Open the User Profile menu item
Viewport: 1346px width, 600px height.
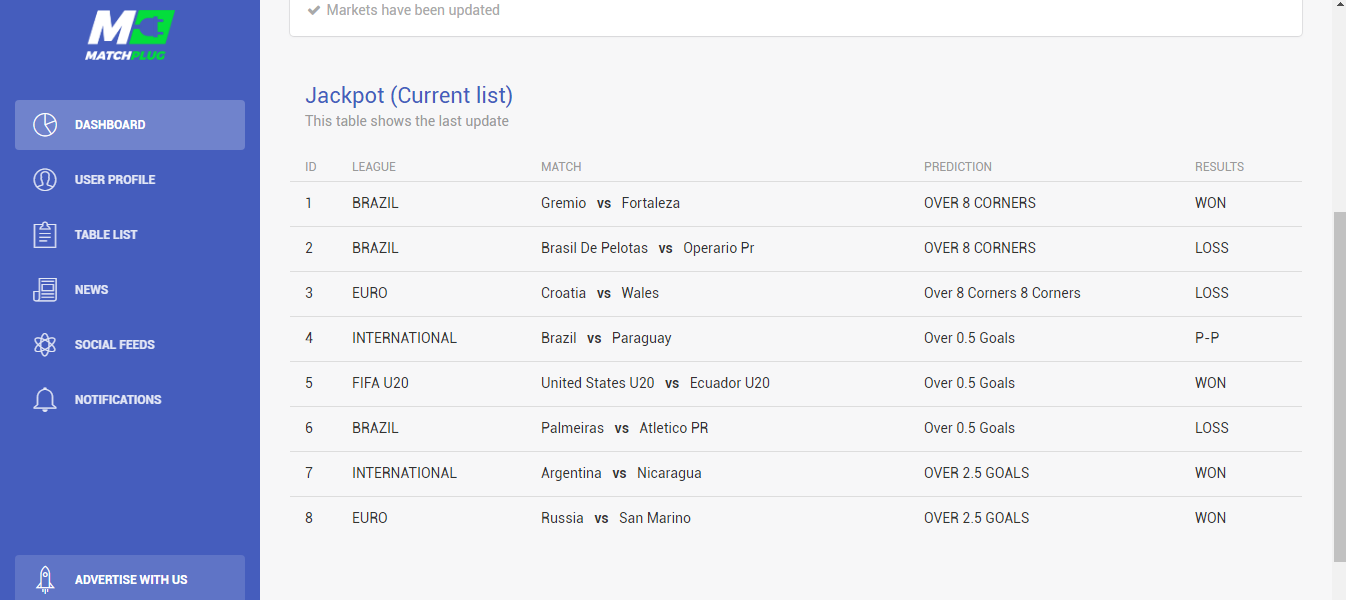130,180
